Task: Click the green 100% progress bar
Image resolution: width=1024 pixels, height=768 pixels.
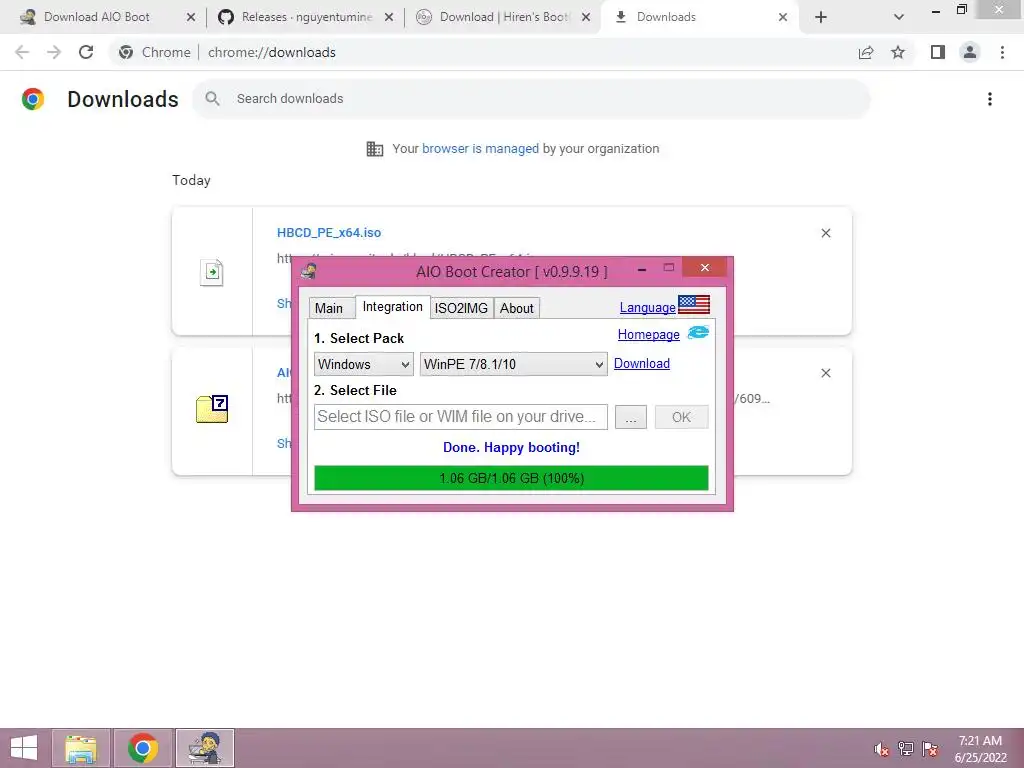Action: point(511,478)
